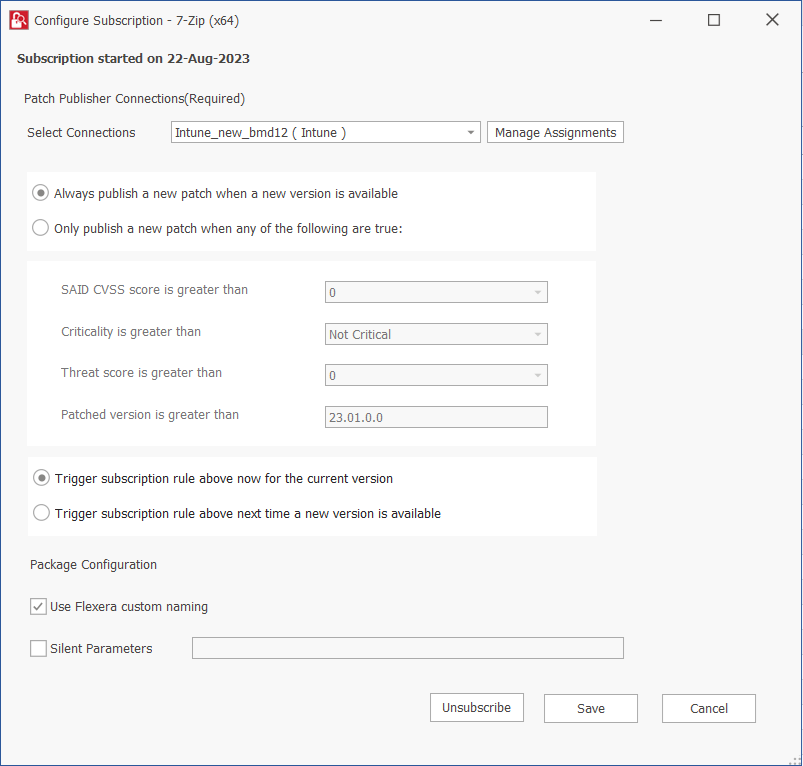Select Only publish when conditions are true
The width and height of the screenshot is (803, 766).
click(41, 228)
